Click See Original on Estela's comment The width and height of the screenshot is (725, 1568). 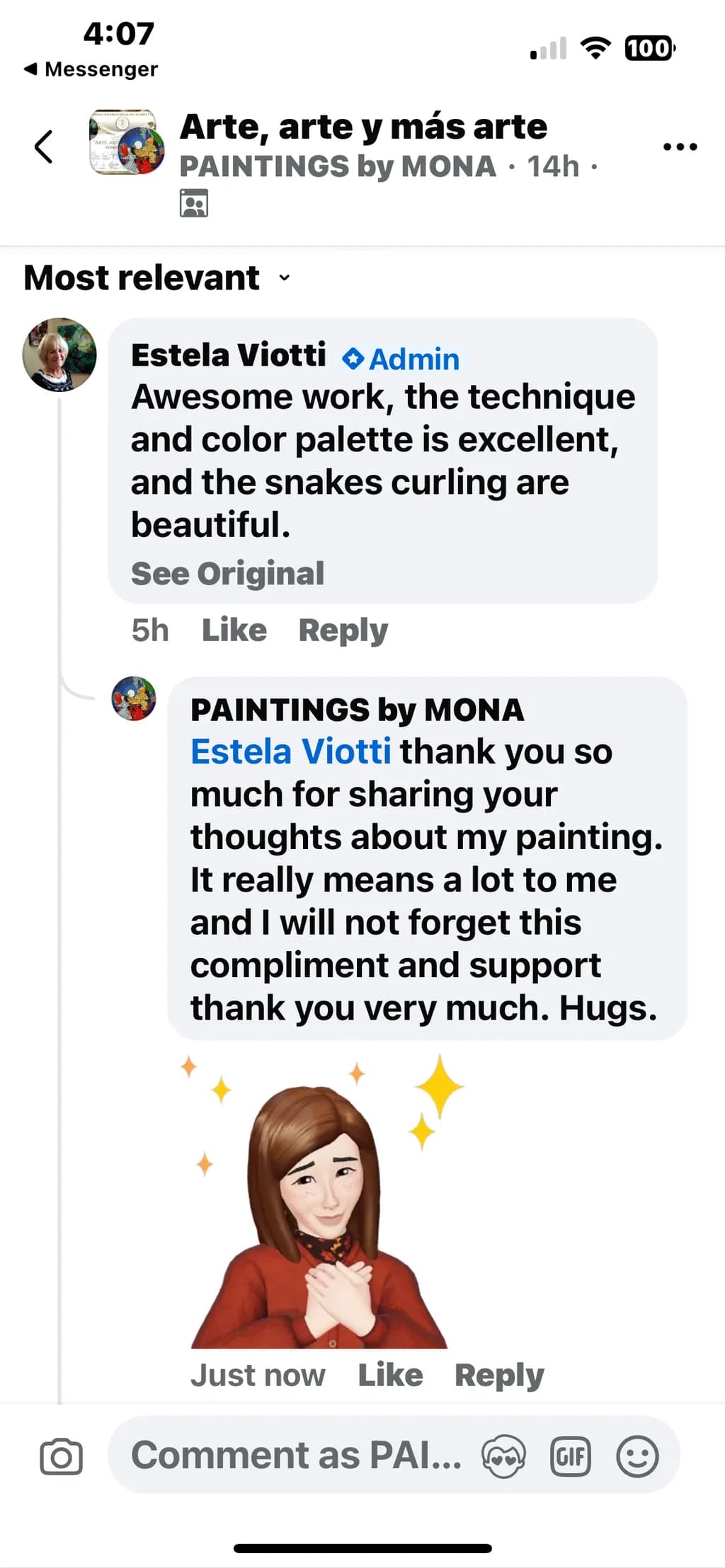click(227, 573)
